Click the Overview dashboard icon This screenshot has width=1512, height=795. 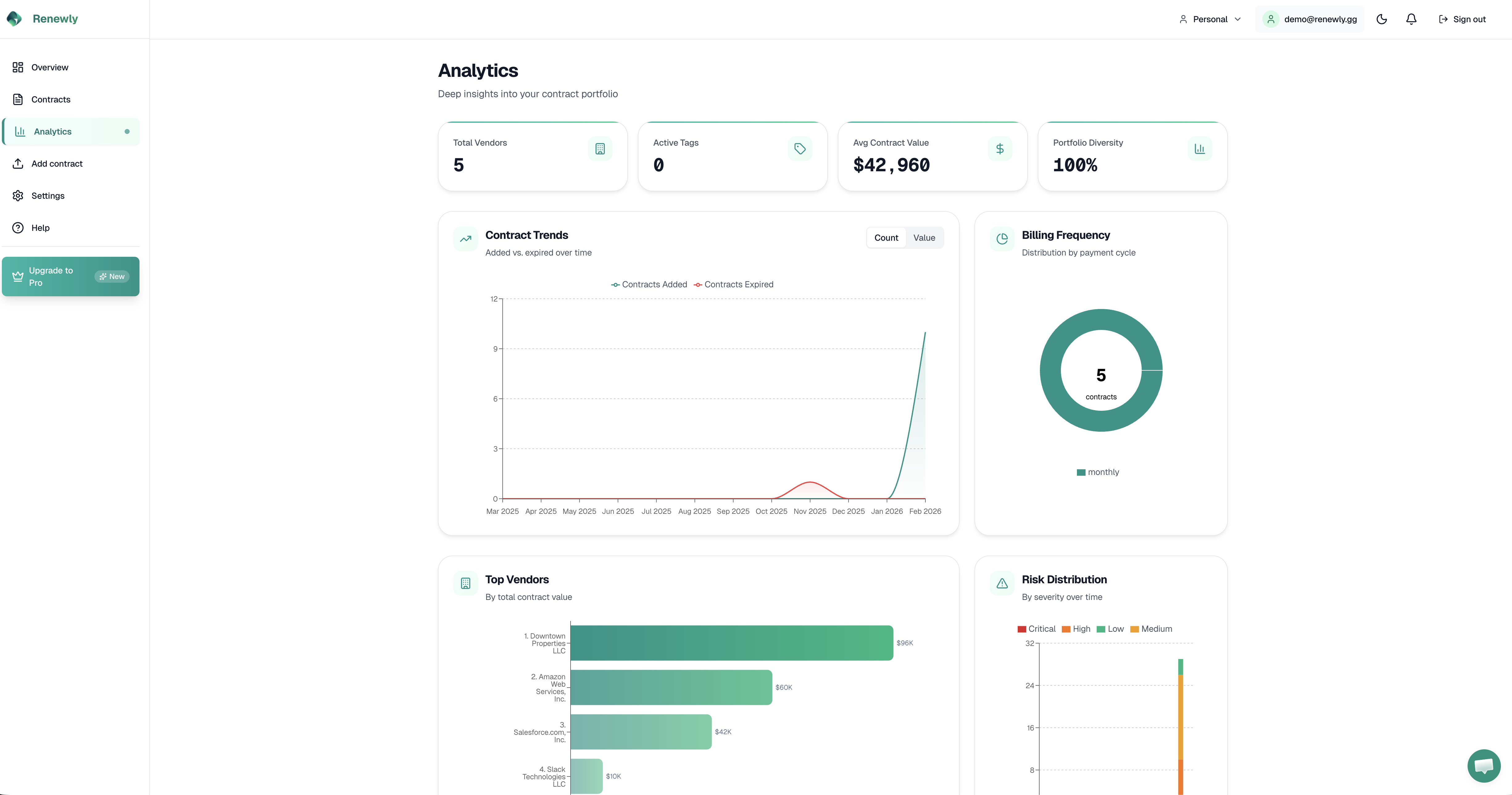pos(18,67)
